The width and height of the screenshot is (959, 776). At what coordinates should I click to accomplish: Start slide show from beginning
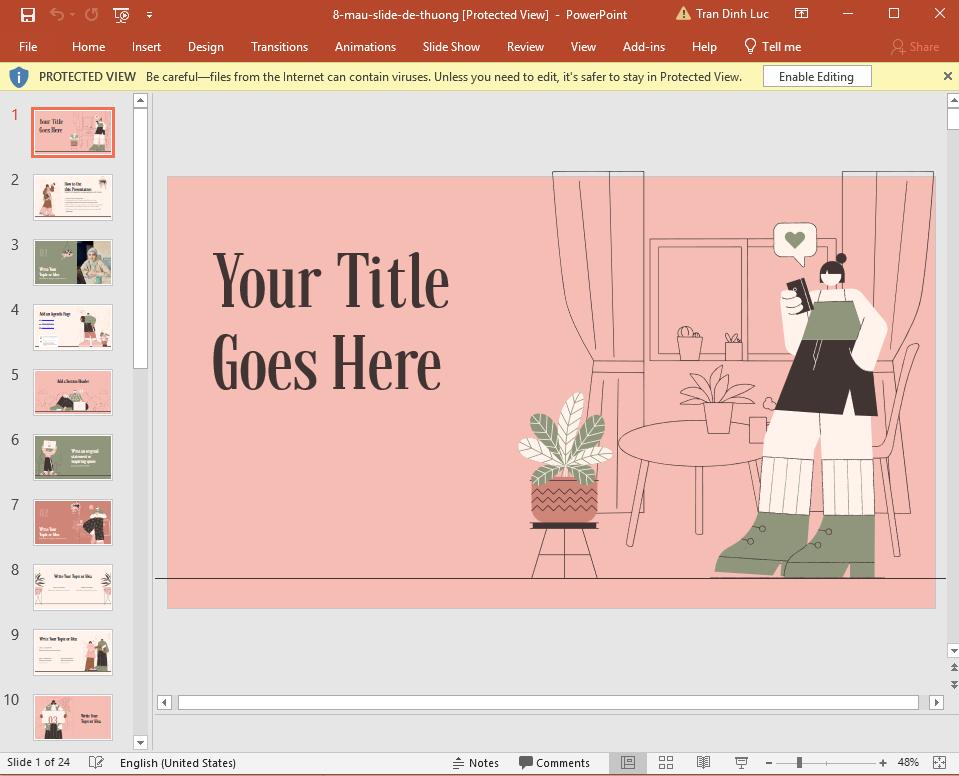point(120,15)
